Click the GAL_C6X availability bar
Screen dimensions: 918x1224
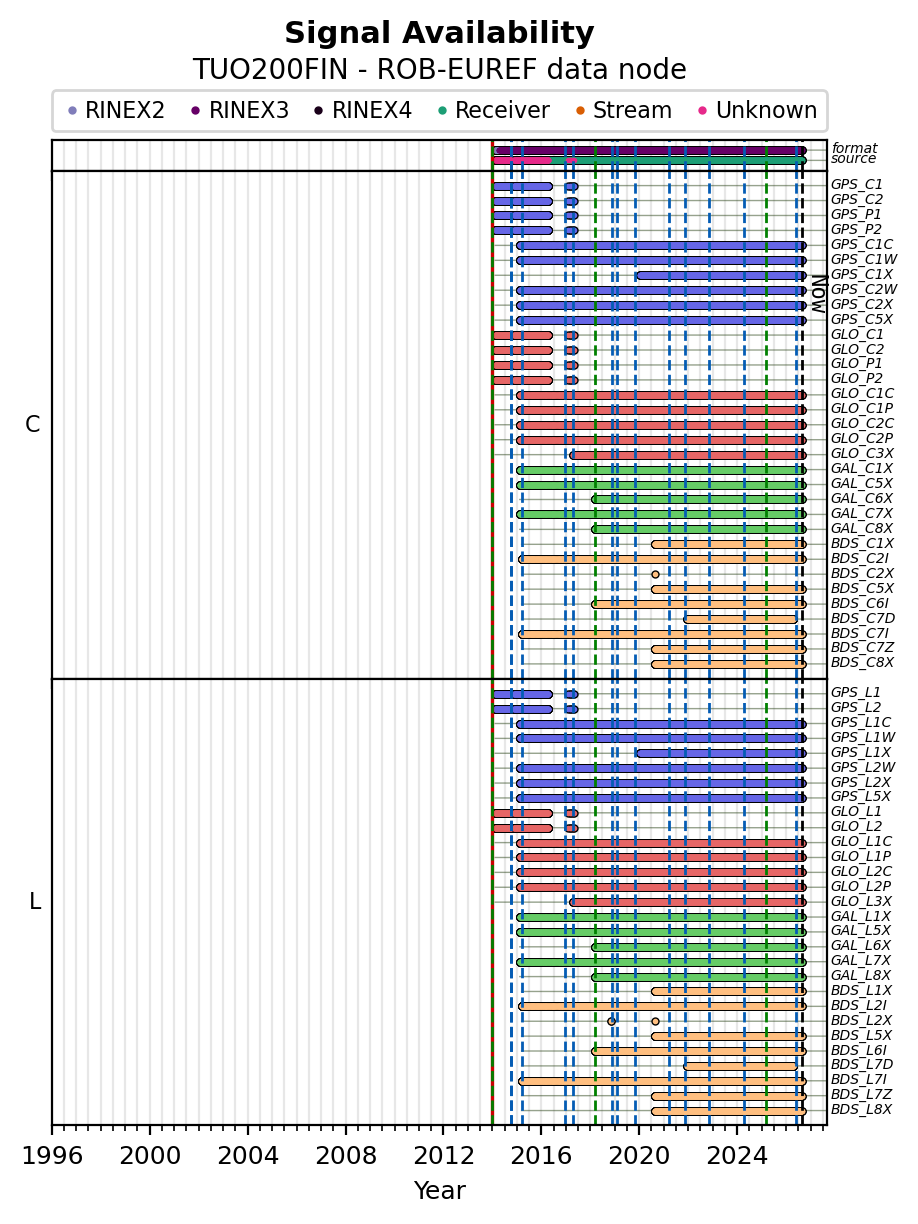(x=699, y=499)
